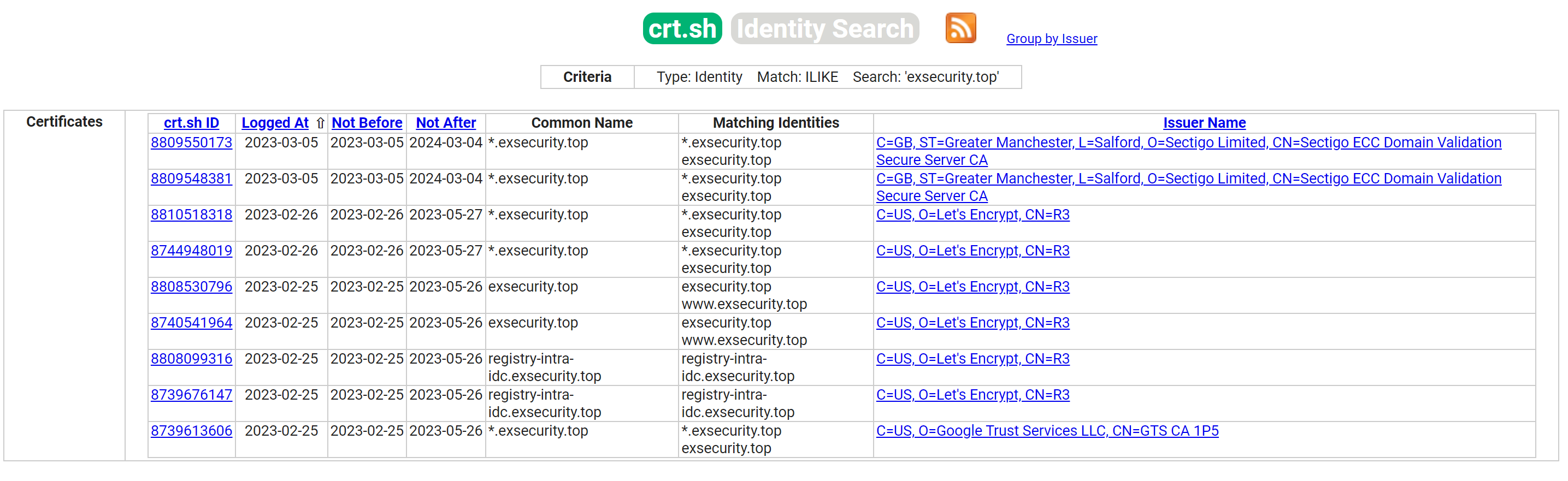Click the gray Identity Search badge

click(x=825, y=28)
